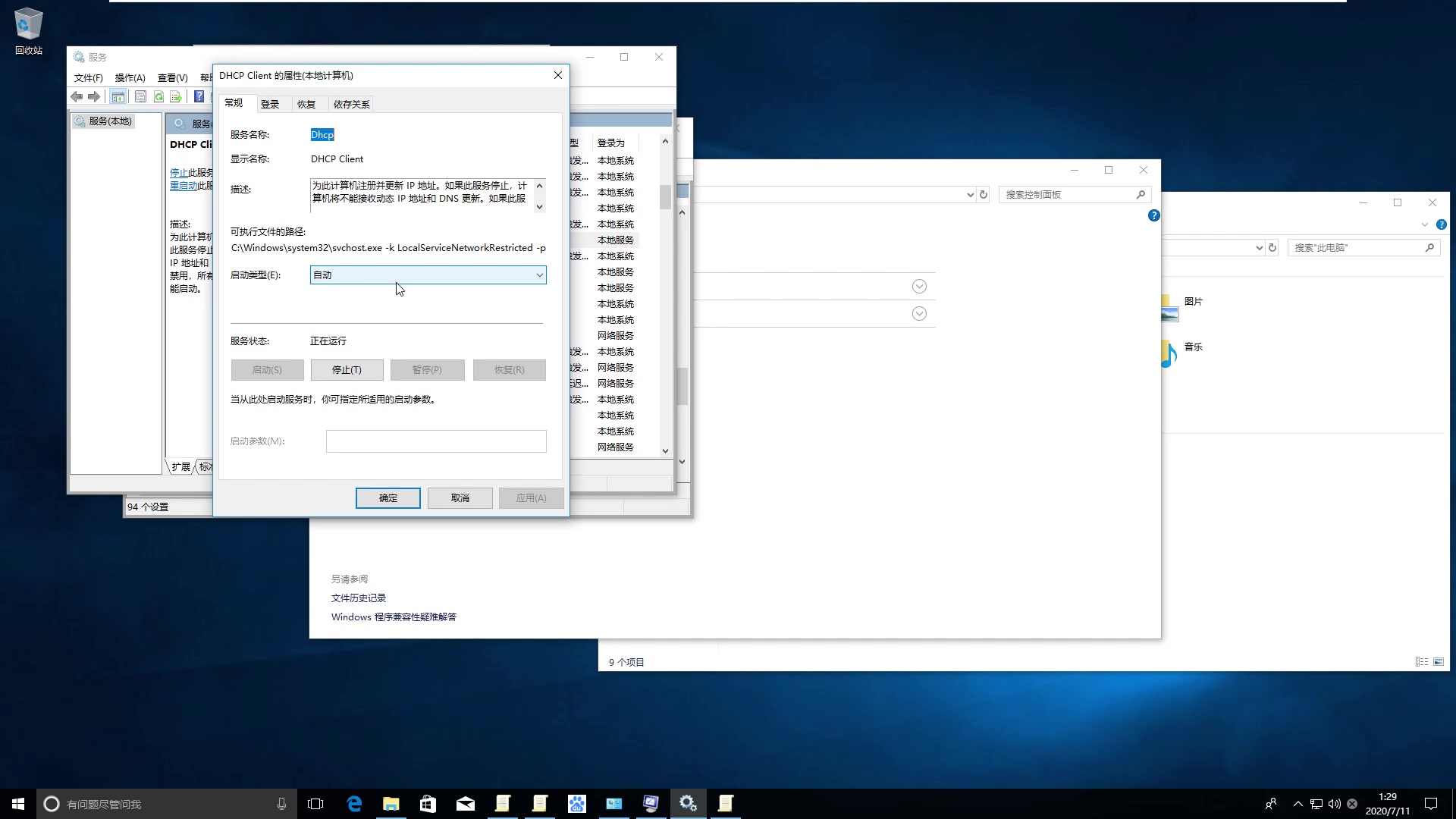Switch to the 依存关系 tab
1456x819 pixels.
click(352, 105)
